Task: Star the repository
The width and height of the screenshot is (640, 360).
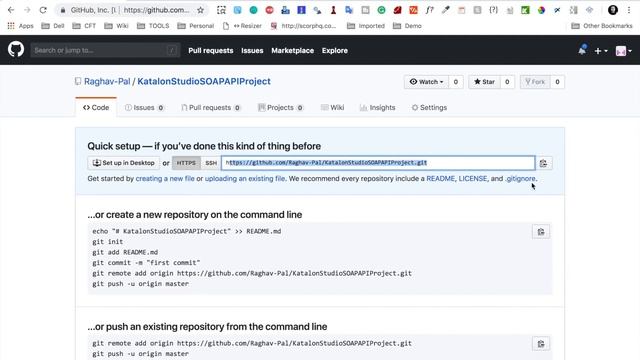Action: click(x=484, y=82)
